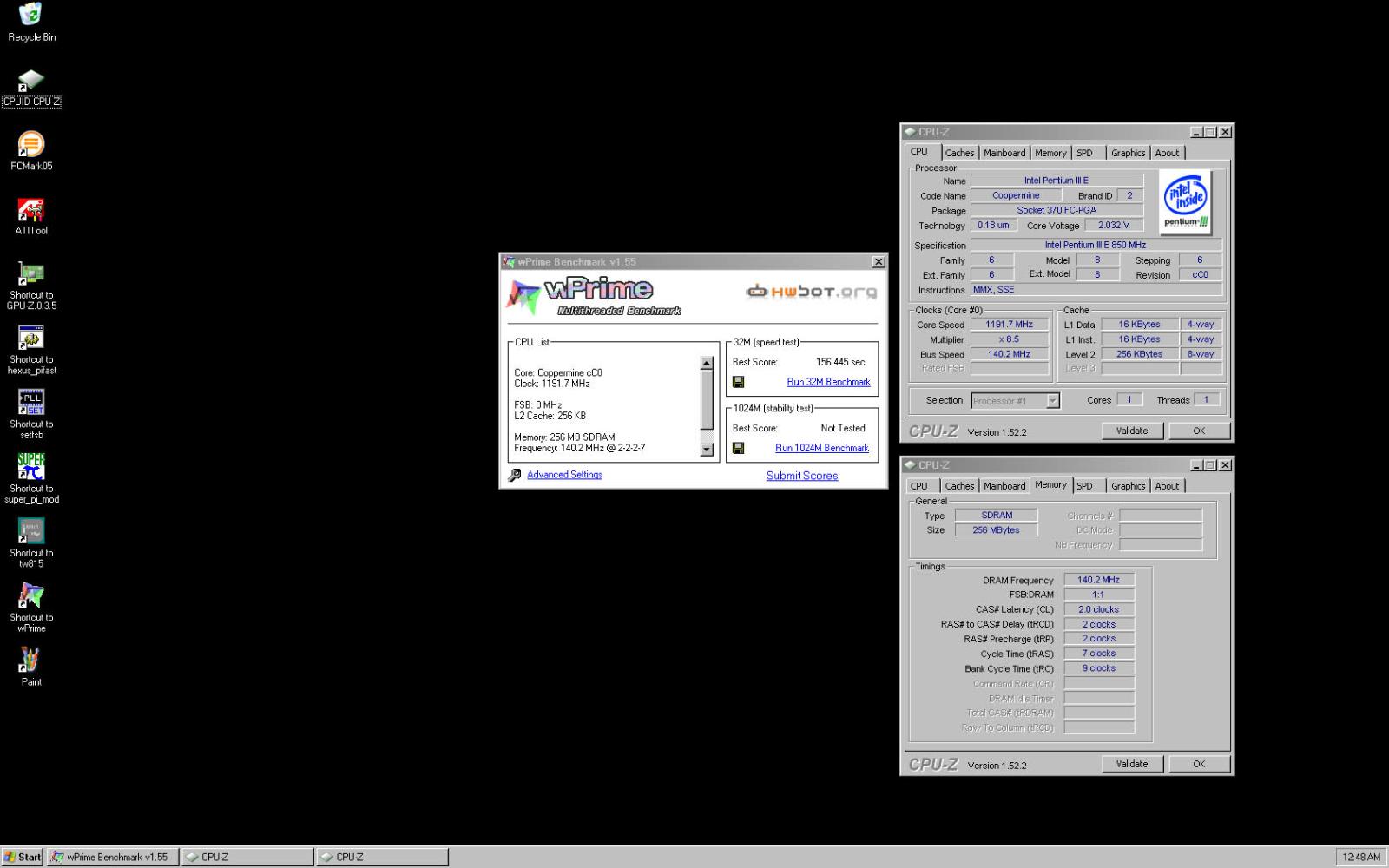Close the wPrime Benchmark window
This screenshot has width=1389, height=868.
point(879,262)
